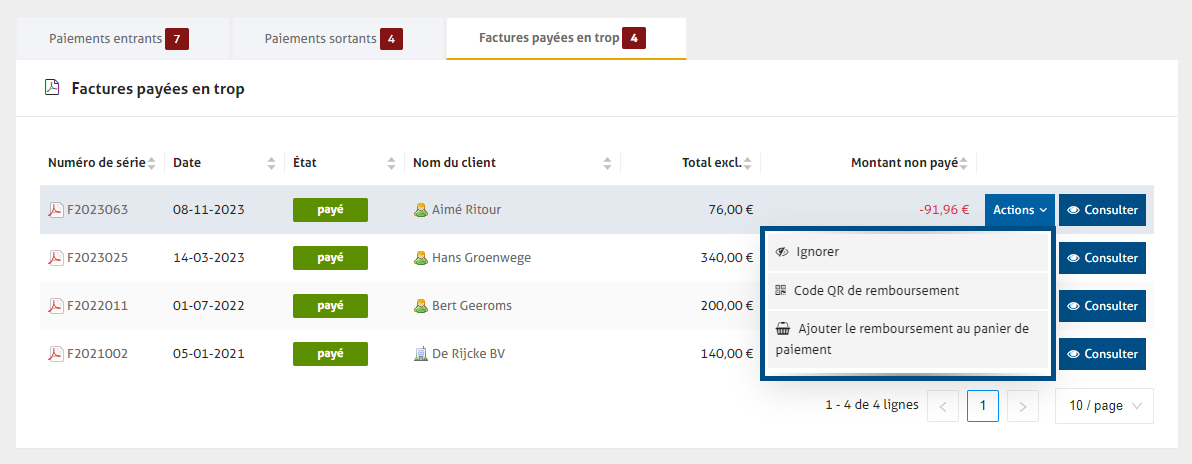Viewport: 1192px width, 464px height.
Task: Select page 1 in pagination
Action: [x=983, y=406]
